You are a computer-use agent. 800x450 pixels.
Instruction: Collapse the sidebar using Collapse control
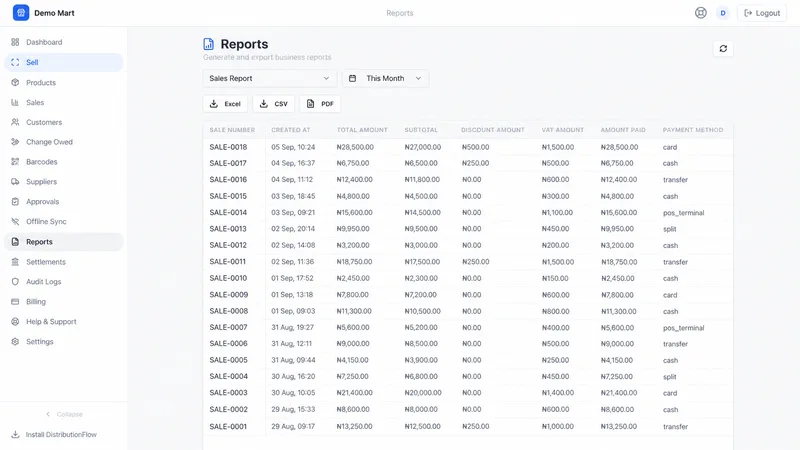pyautogui.click(x=64, y=414)
